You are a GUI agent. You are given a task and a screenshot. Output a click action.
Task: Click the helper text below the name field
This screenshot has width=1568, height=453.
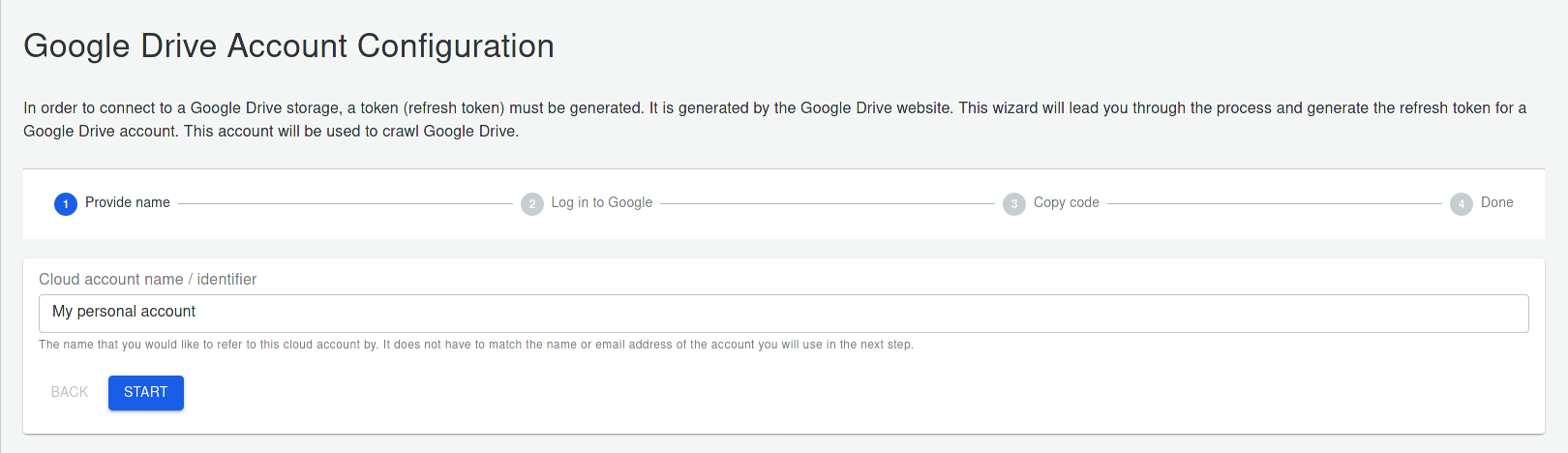475,345
